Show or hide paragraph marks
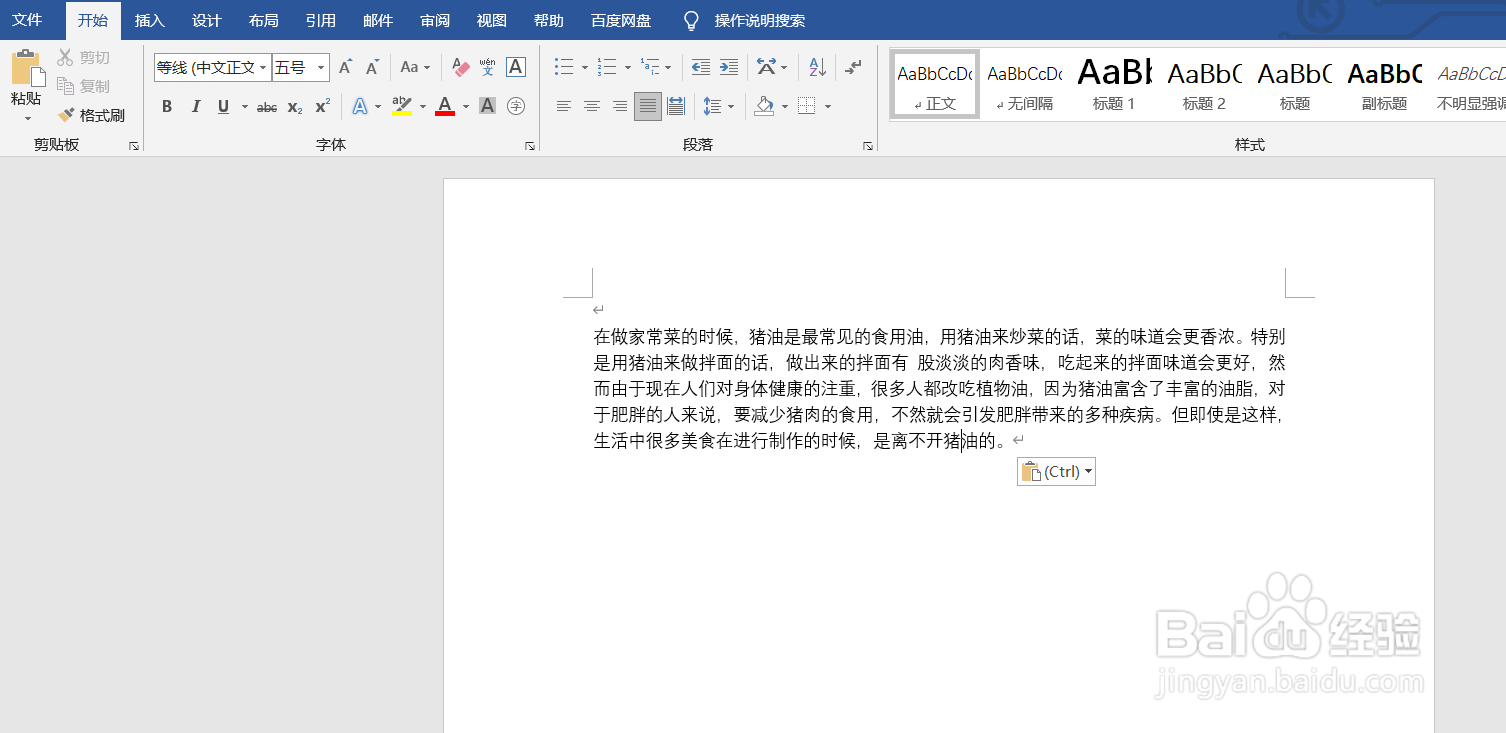Screen dimensions: 1506x733 pyautogui.click(x=853, y=67)
